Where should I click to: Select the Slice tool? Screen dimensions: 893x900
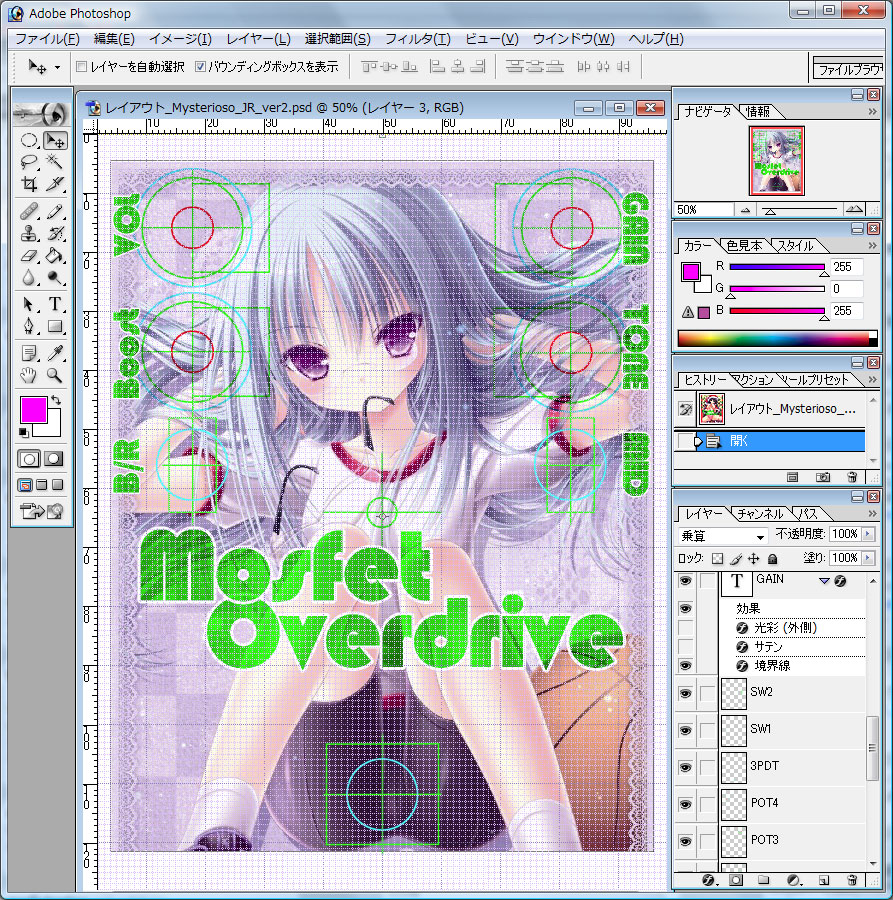(x=55, y=184)
